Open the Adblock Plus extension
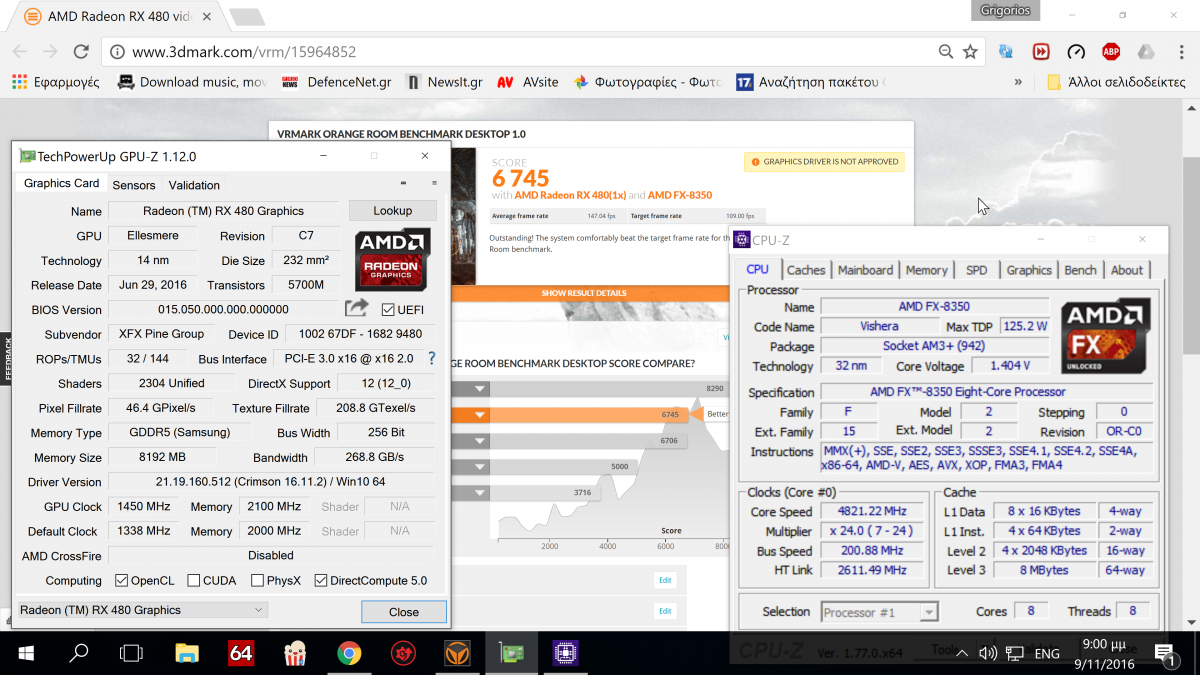 pyautogui.click(x=1111, y=52)
